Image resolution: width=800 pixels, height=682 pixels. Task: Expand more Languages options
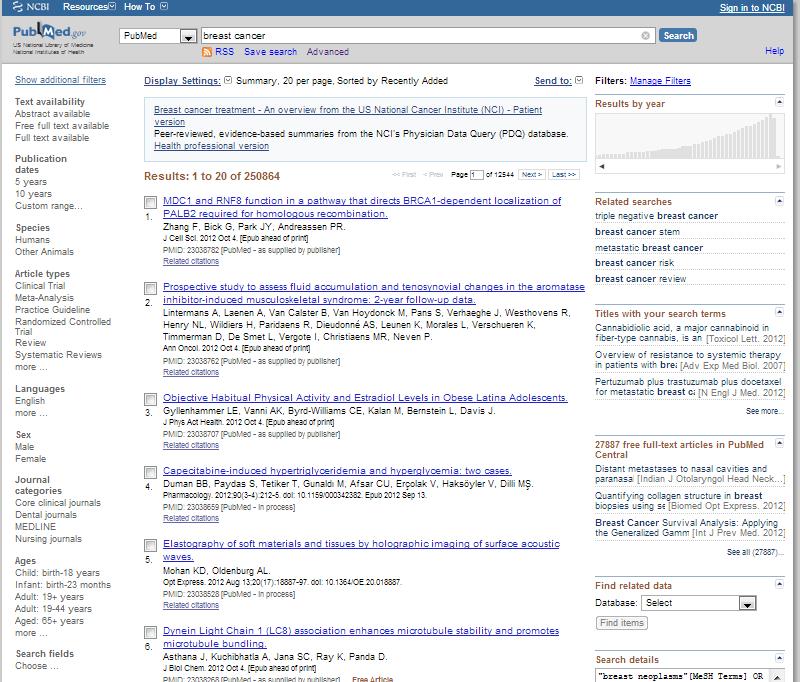[x=31, y=413]
